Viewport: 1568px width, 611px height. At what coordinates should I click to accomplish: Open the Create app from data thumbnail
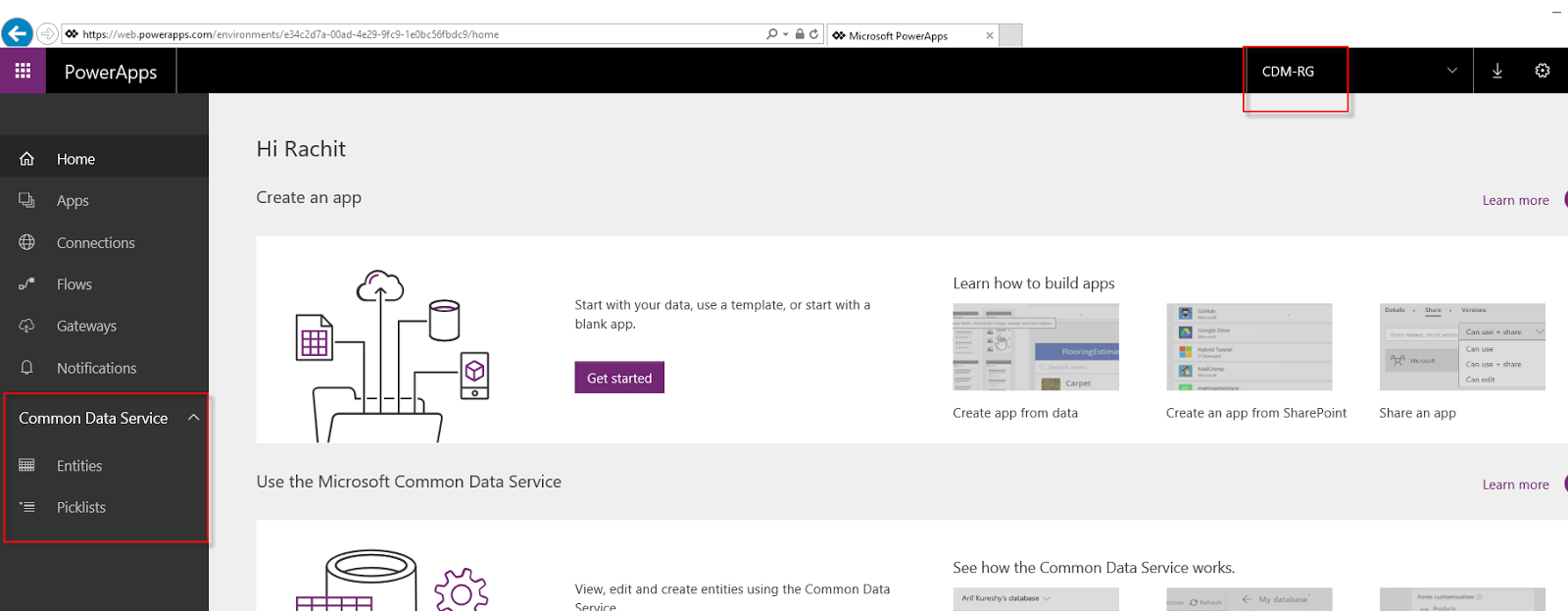tap(1035, 347)
